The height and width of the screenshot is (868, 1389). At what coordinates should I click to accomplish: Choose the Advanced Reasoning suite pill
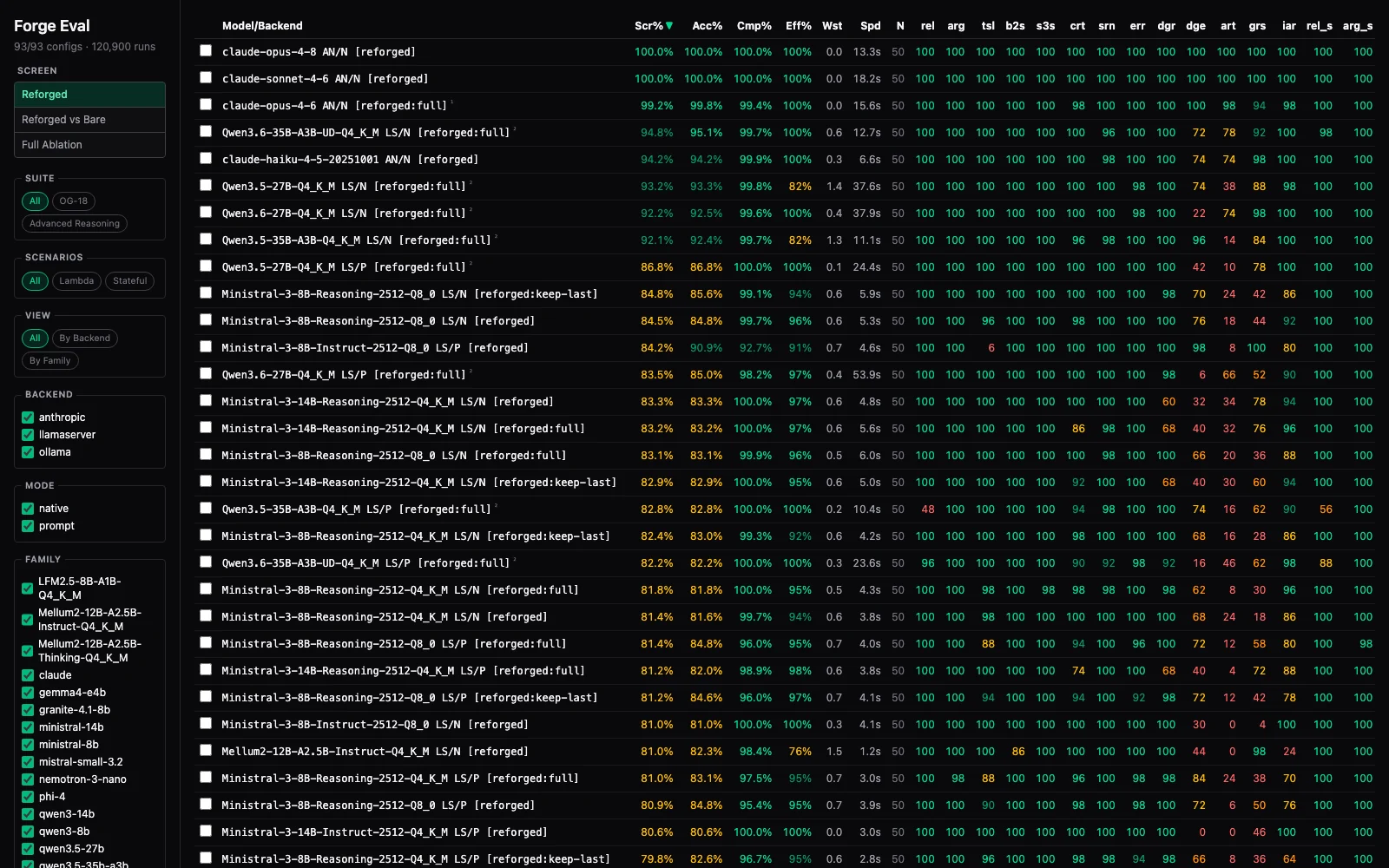(x=75, y=223)
